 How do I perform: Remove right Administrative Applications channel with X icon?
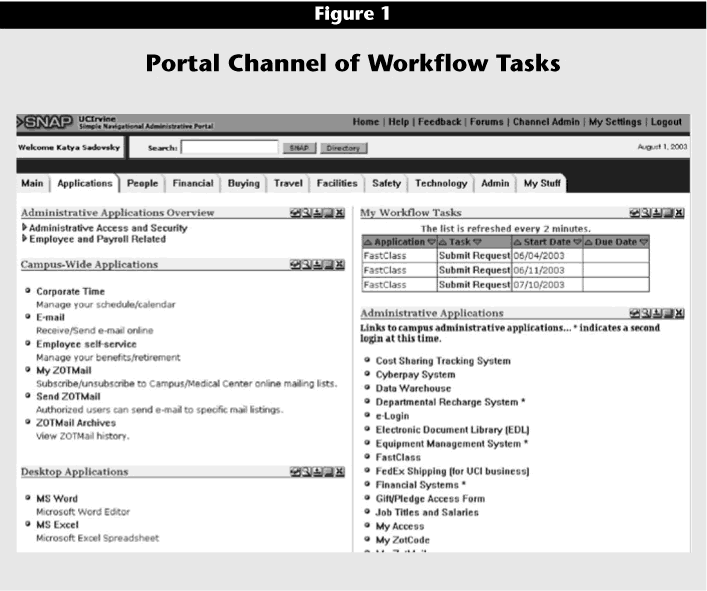tap(679, 313)
